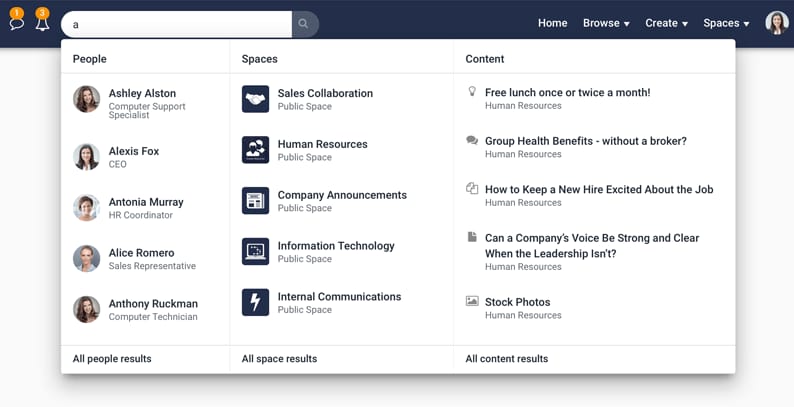Click the 'Computer Technician' text

(x=153, y=317)
